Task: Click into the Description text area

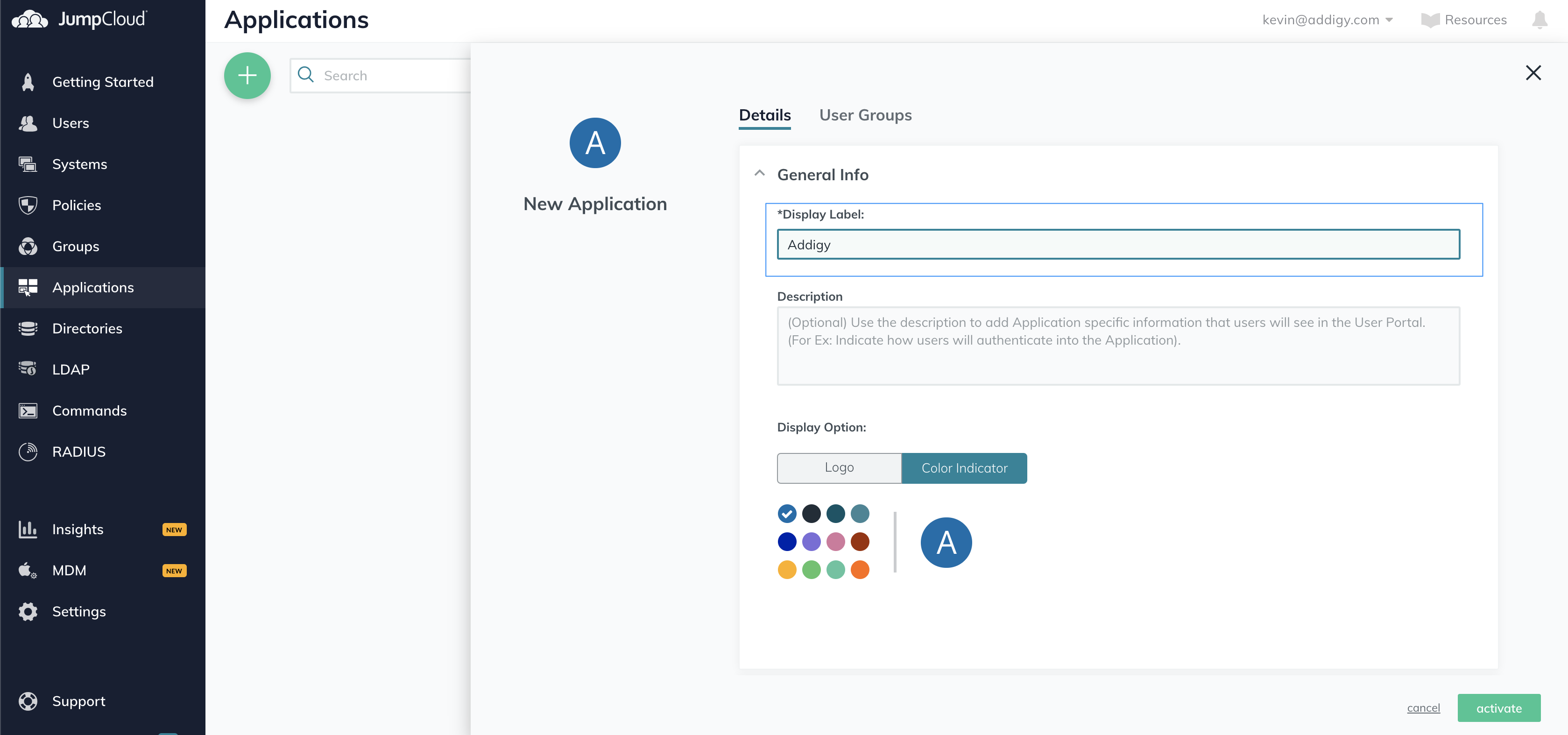Action: pos(1118,345)
